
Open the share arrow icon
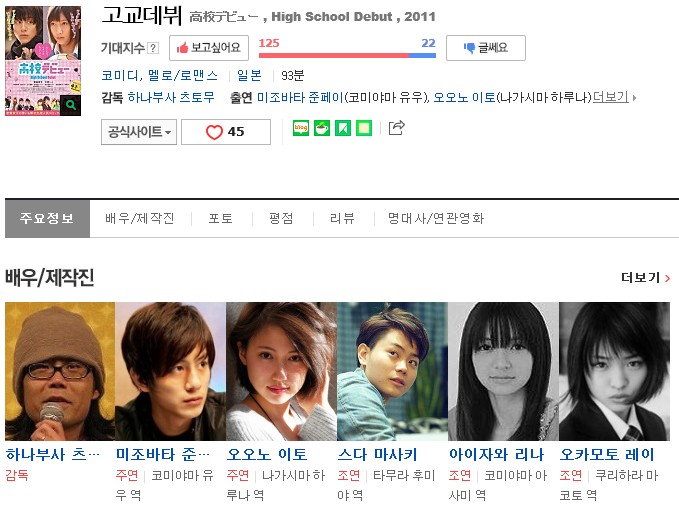396,127
